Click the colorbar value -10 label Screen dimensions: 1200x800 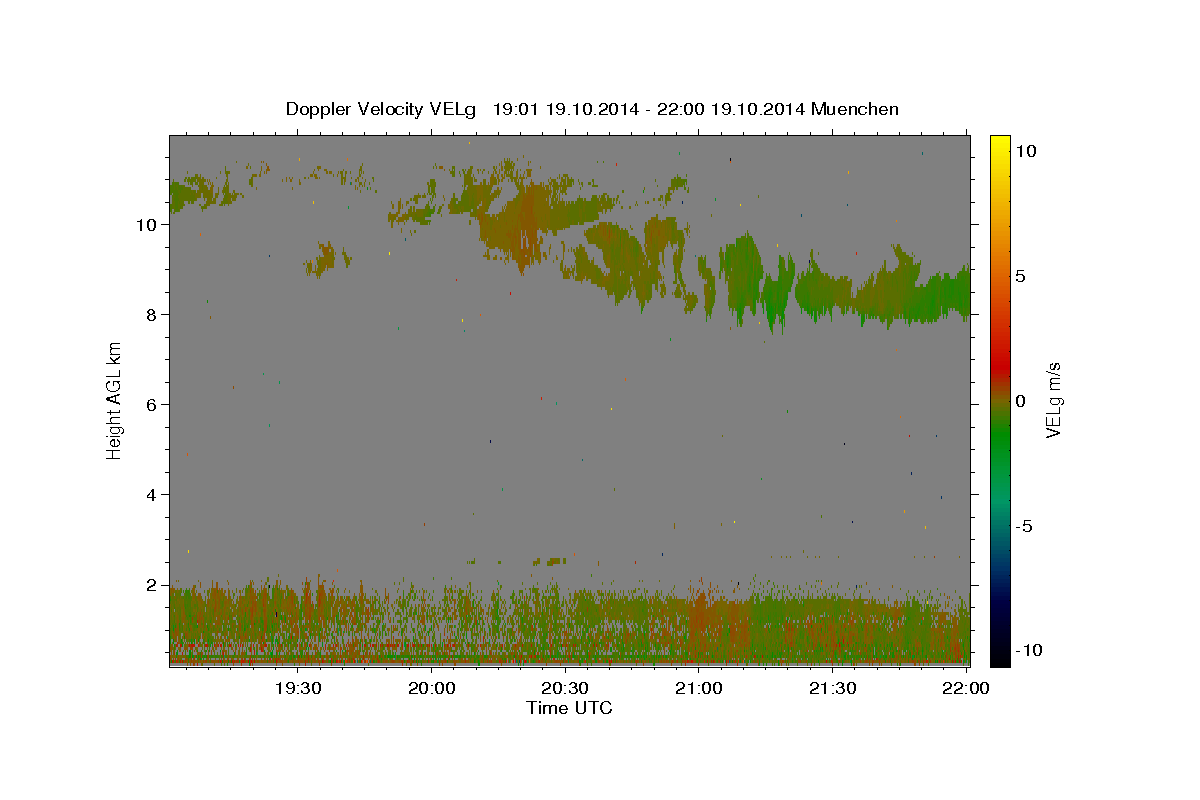(x=1030, y=650)
